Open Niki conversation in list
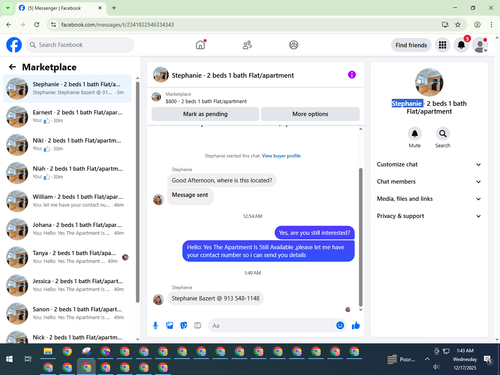This screenshot has width=500, height=375. pyautogui.click(x=67, y=145)
